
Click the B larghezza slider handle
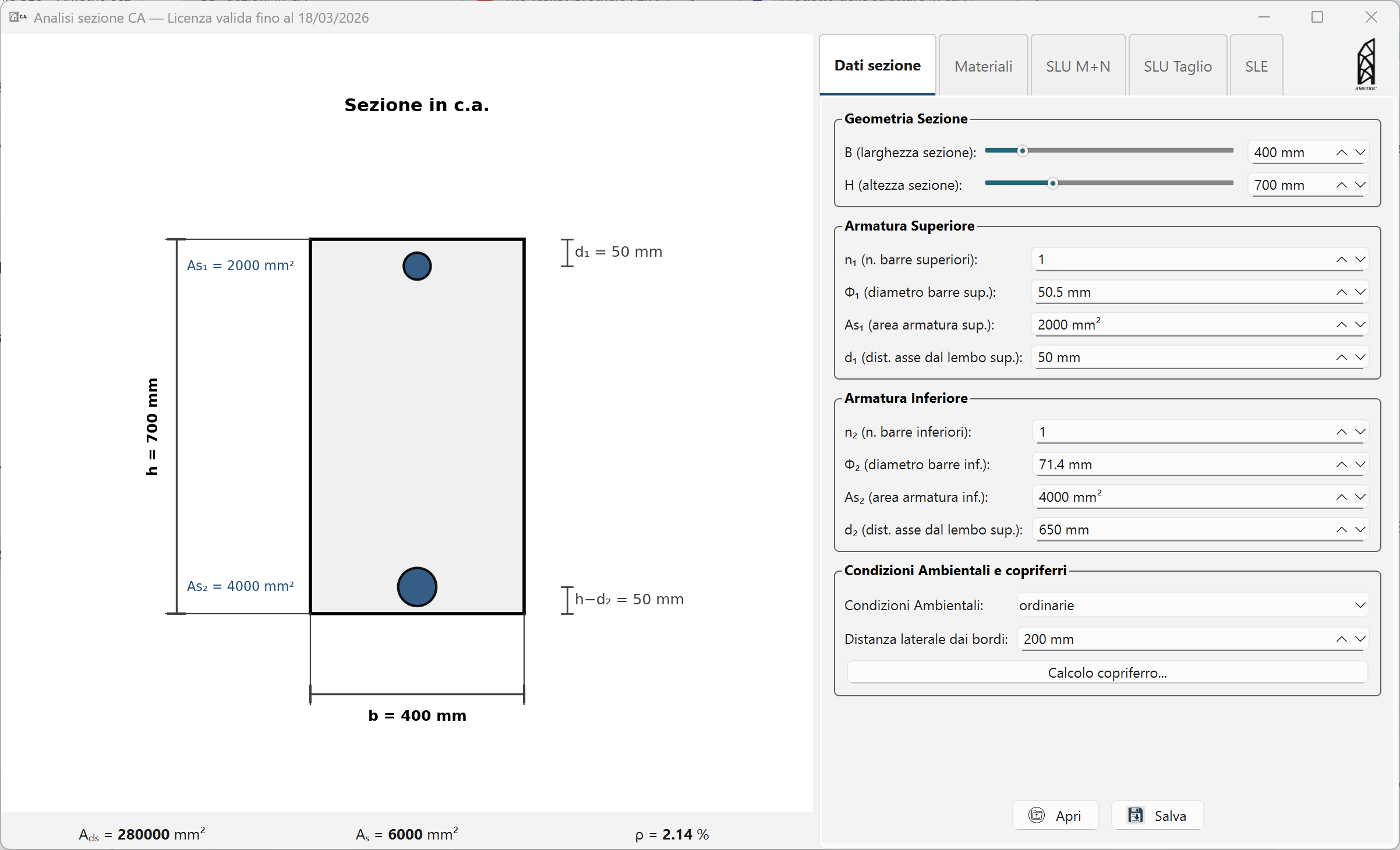1022,151
